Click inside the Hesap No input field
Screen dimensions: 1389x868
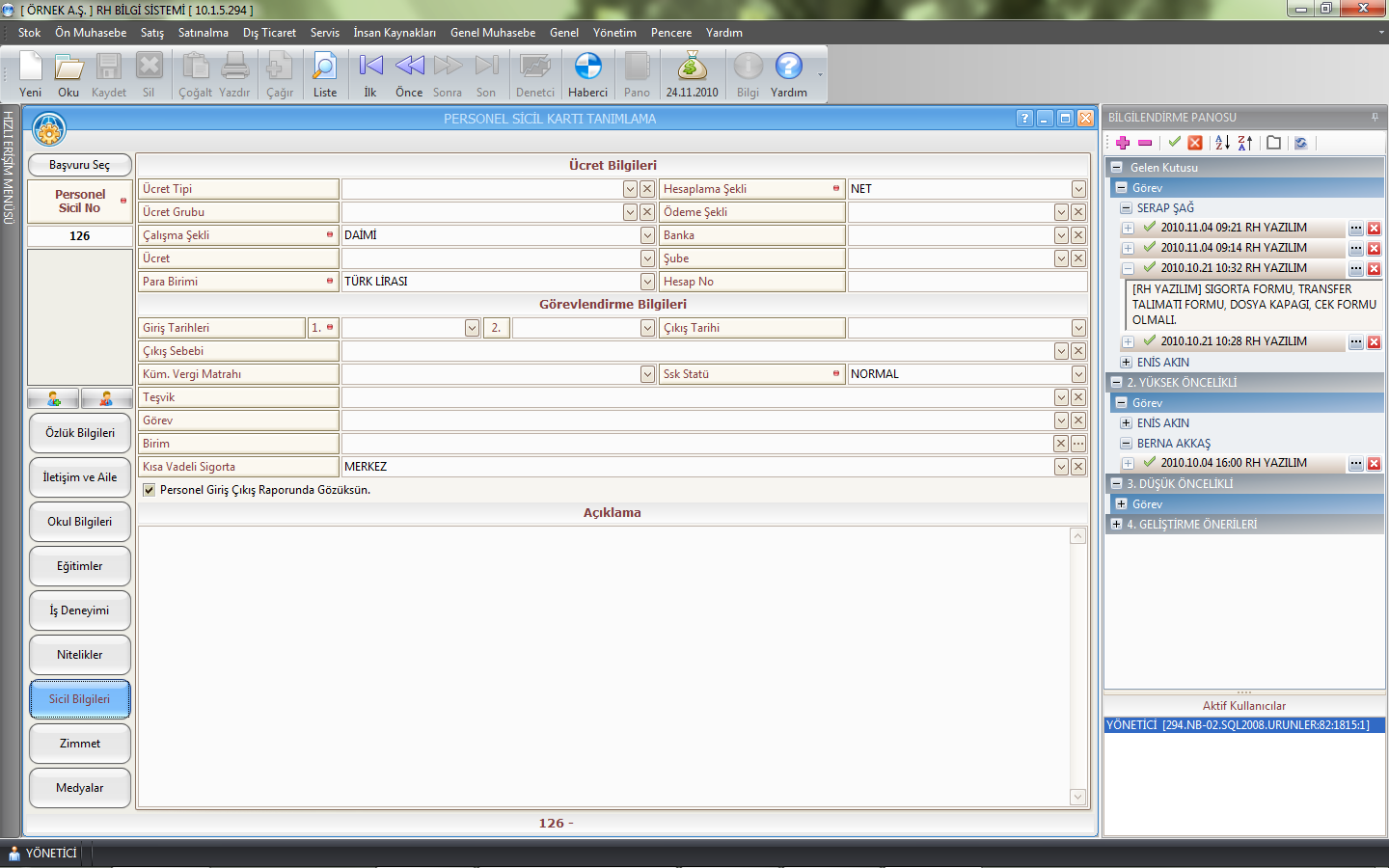(x=967, y=282)
